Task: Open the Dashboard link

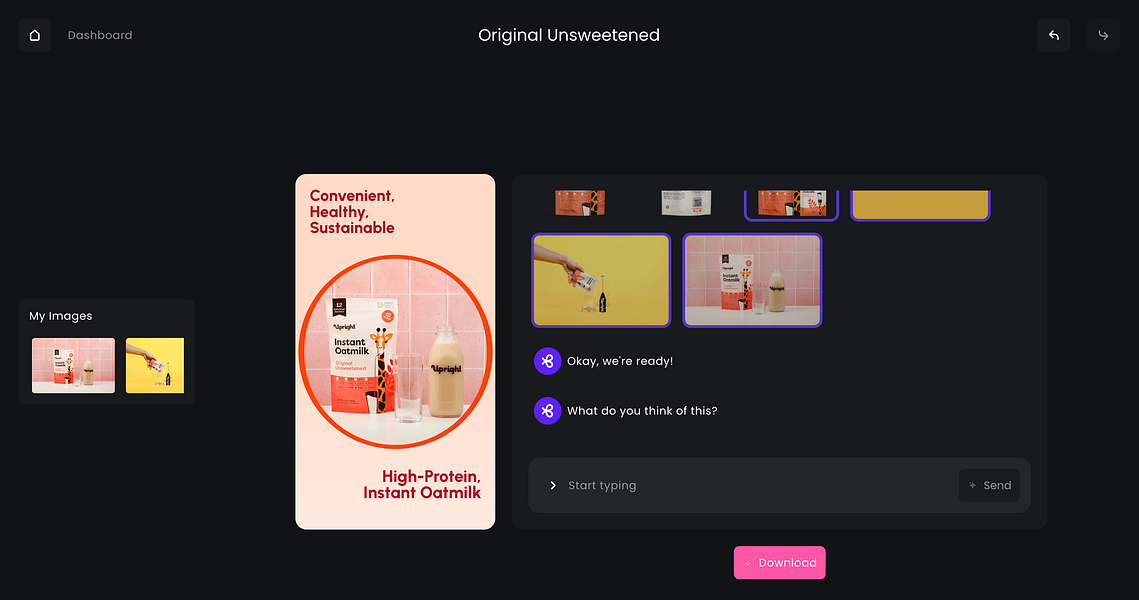Action: (x=100, y=35)
